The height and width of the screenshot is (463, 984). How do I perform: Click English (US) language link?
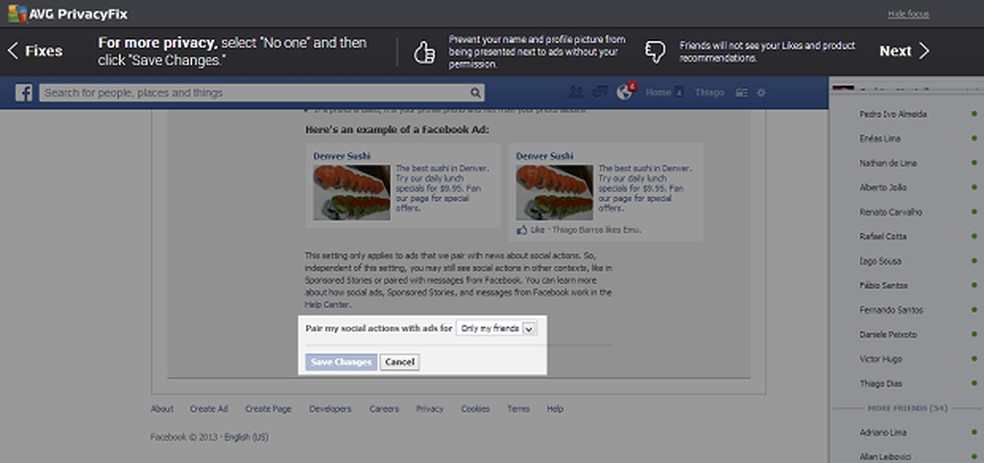click(247, 437)
